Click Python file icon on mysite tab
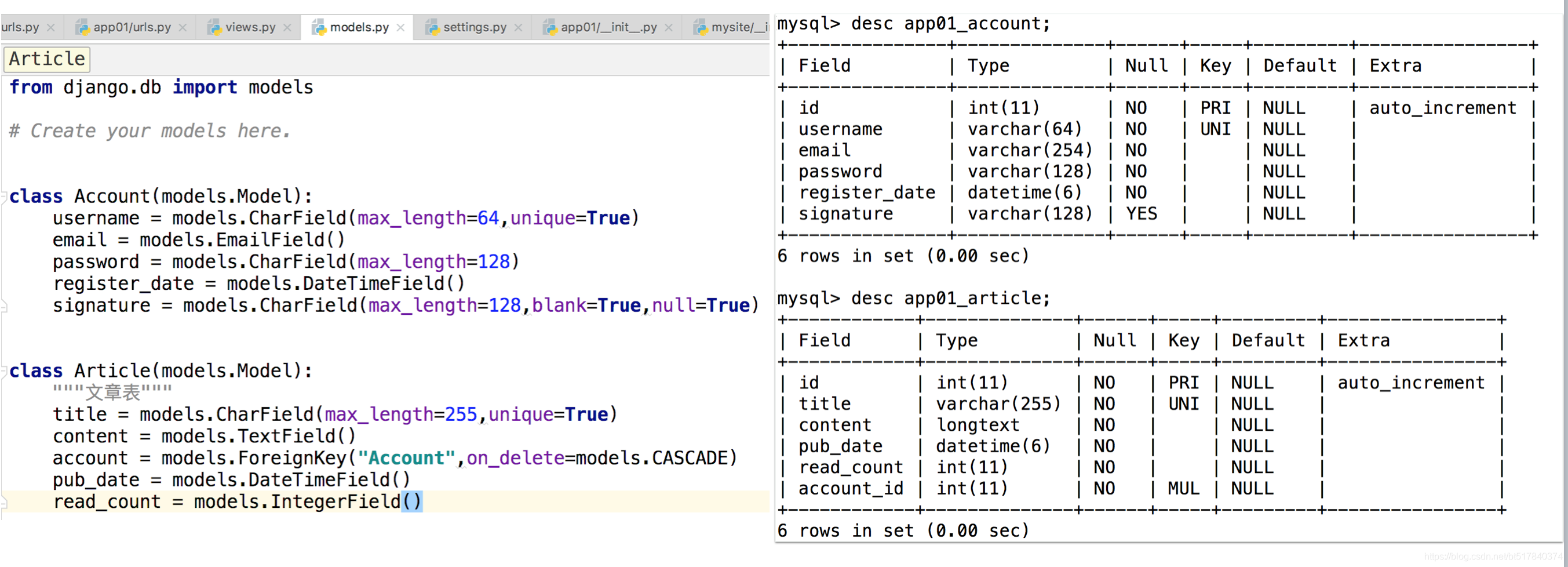 (701, 27)
